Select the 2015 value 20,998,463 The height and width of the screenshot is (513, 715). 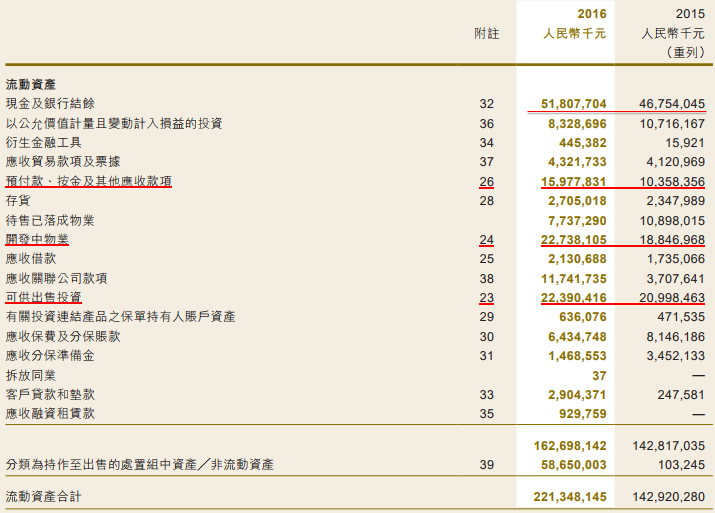pos(672,298)
